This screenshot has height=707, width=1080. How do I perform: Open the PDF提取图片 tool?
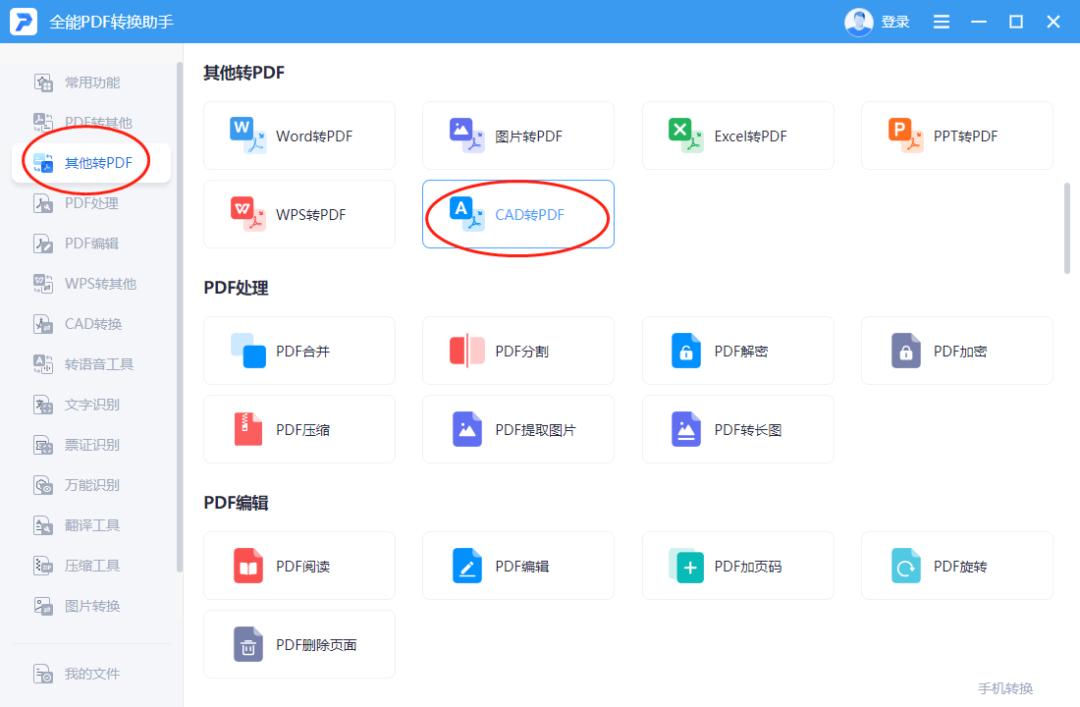click(518, 429)
